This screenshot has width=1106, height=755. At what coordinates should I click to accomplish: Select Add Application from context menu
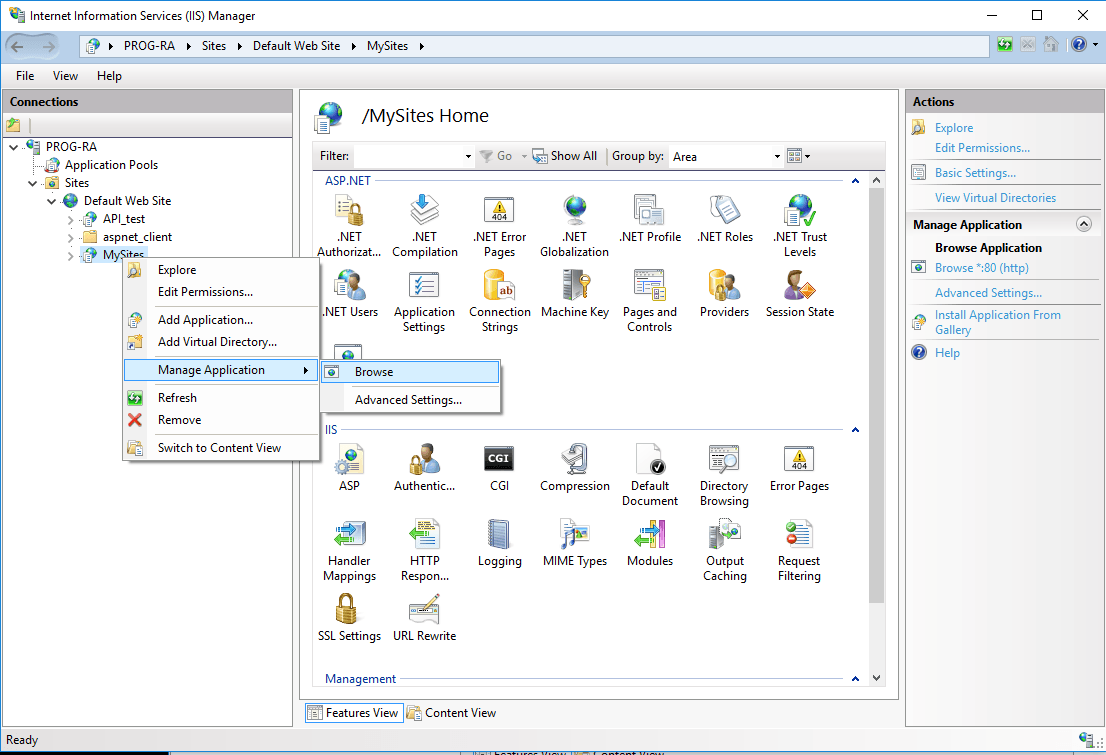pos(221,320)
